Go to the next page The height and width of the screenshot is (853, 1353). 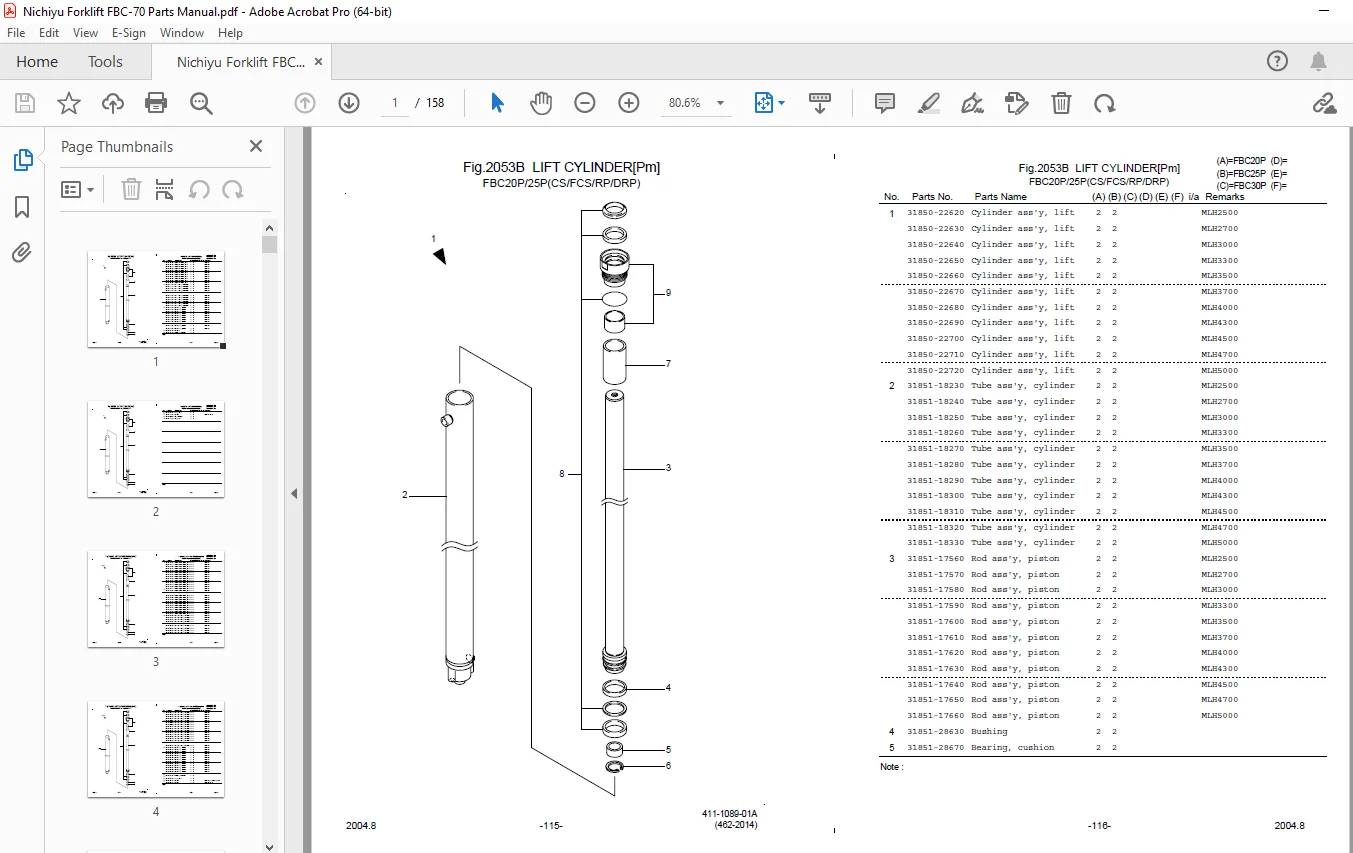click(349, 103)
